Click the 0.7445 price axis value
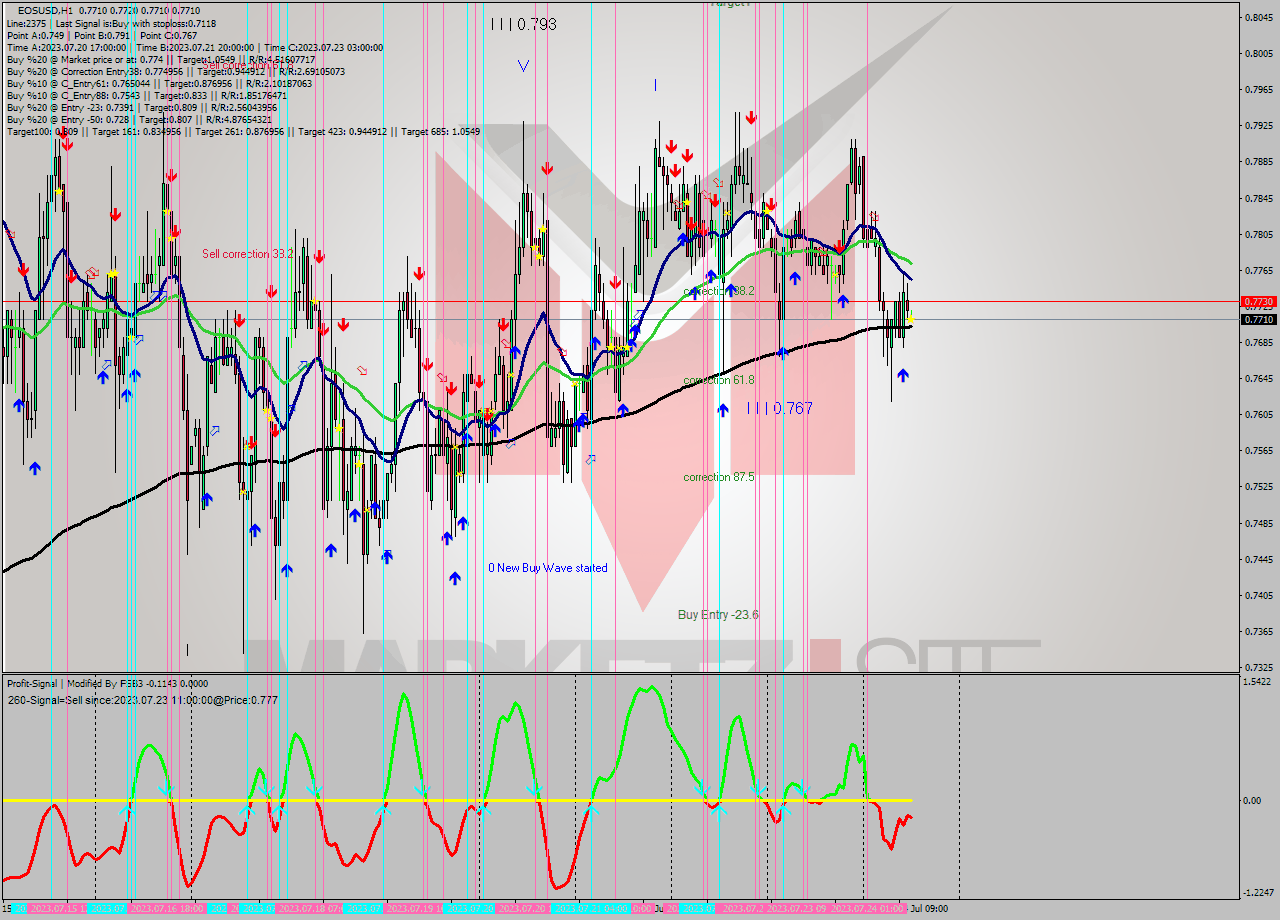 pos(1258,559)
